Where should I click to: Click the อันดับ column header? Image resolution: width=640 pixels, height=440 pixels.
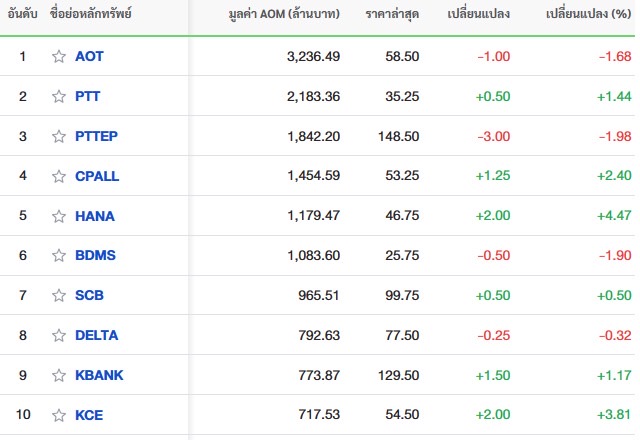click(x=22, y=14)
